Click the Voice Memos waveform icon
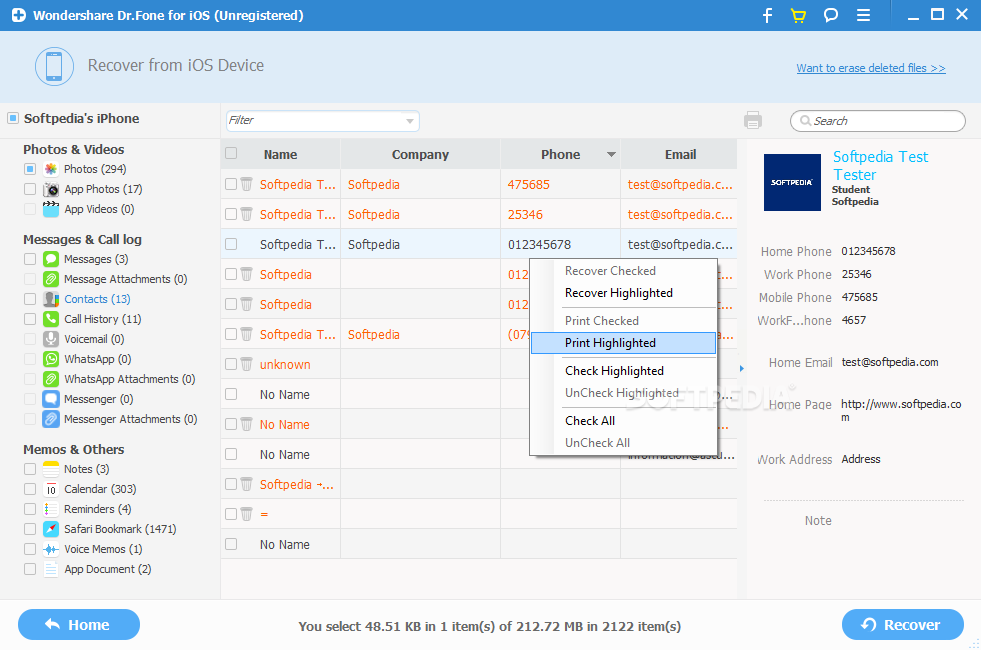This screenshot has height=650, width=981. click(51, 549)
